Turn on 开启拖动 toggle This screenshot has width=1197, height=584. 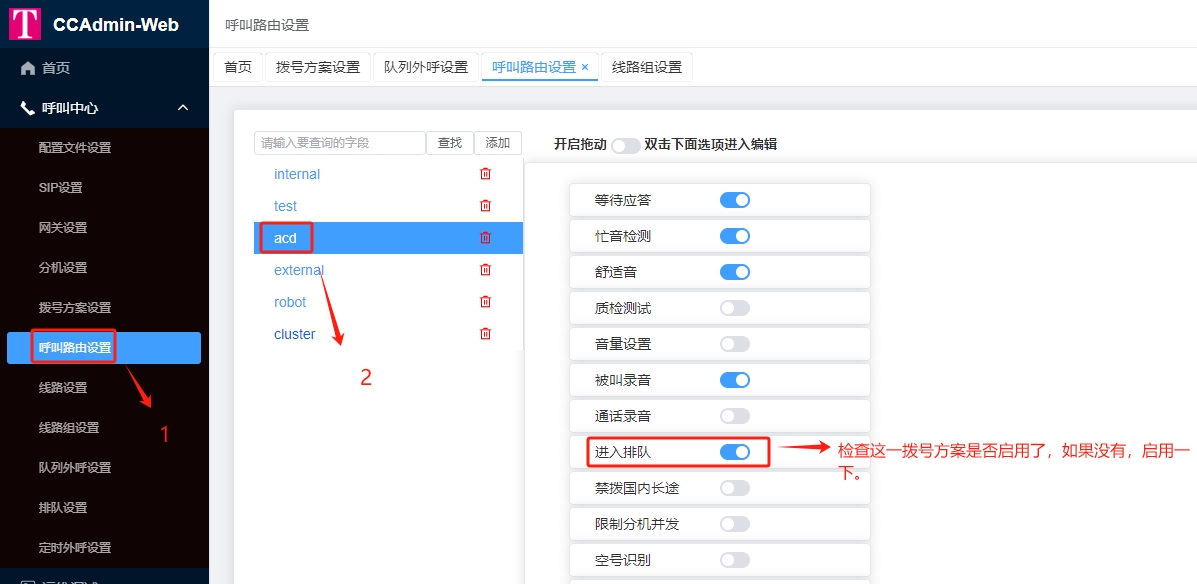(626, 145)
